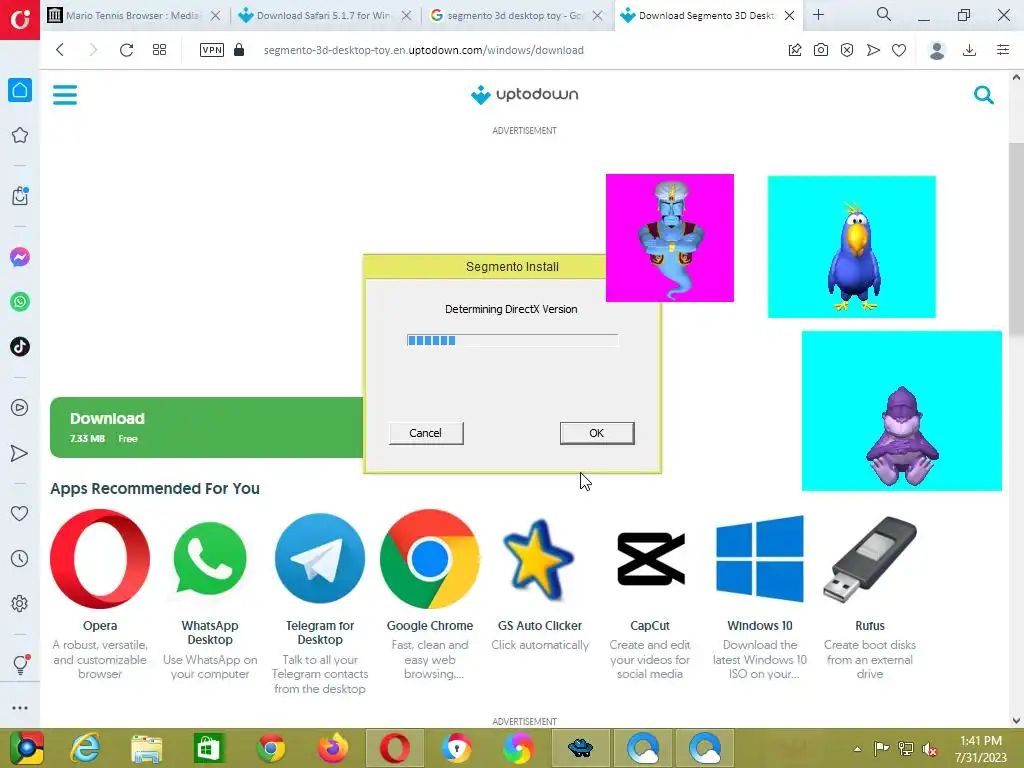Image resolution: width=1024 pixels, height=768 pixels.
Task: Close the Download Safari tab
Action: (406, 16)
